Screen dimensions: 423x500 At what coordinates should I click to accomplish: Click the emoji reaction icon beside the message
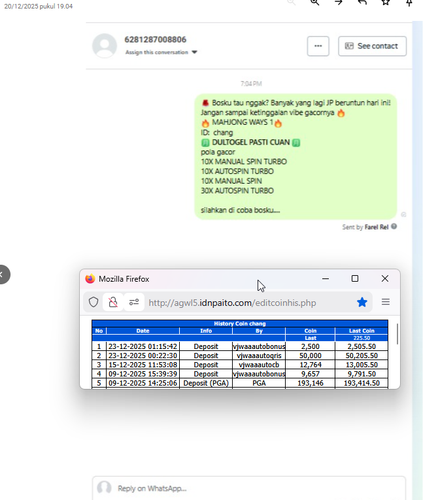pos(403,214)
